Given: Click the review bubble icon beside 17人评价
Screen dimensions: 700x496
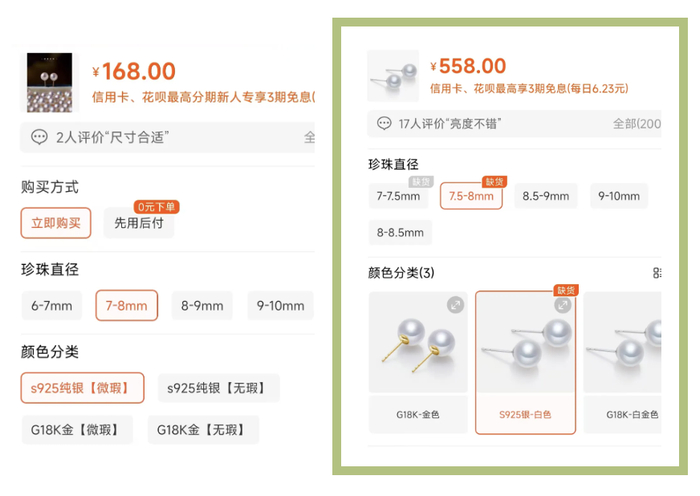Looking at the screenshot, I should 384,124.
